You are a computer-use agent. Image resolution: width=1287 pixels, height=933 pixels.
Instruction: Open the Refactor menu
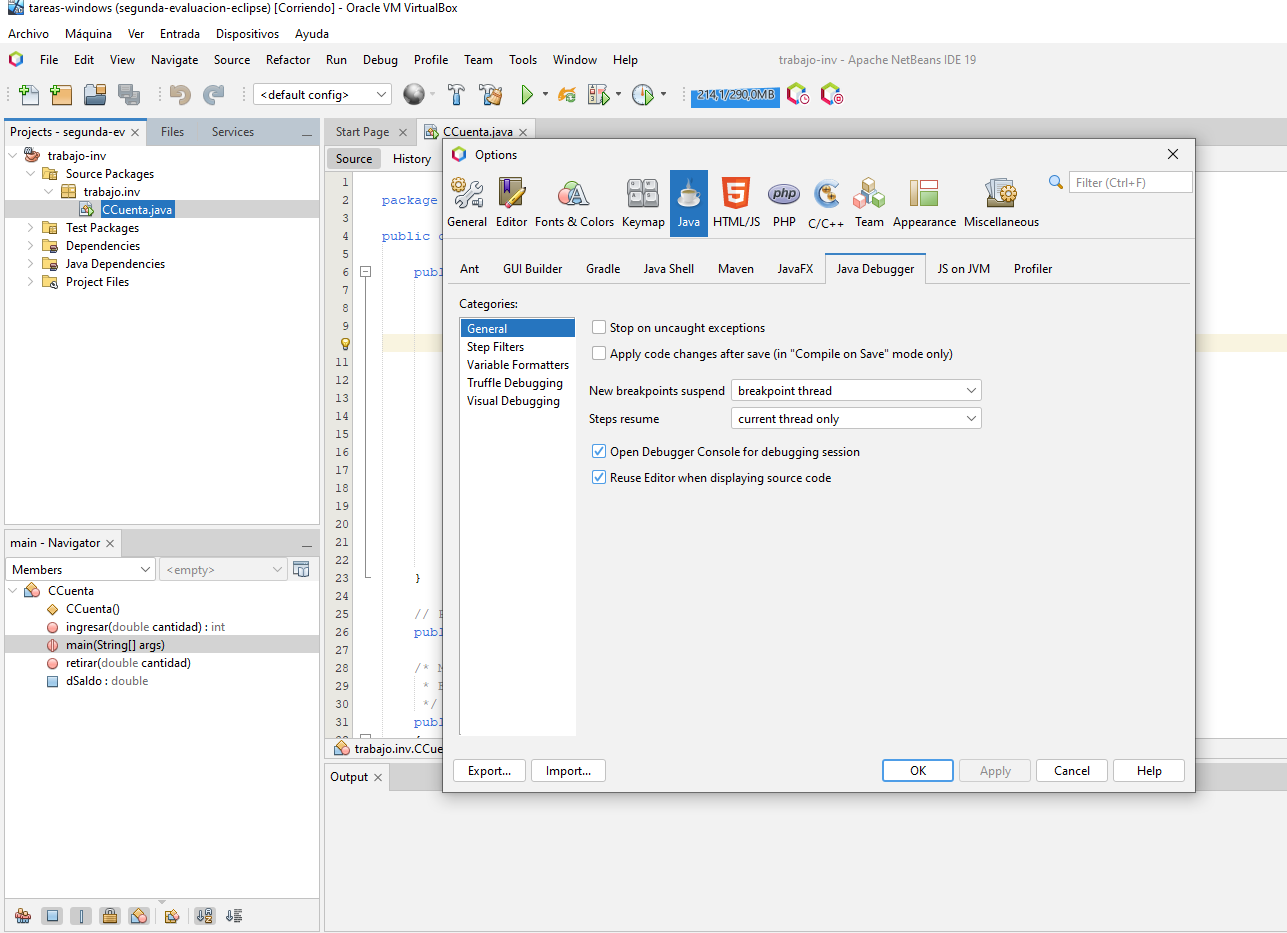[288, 60]
